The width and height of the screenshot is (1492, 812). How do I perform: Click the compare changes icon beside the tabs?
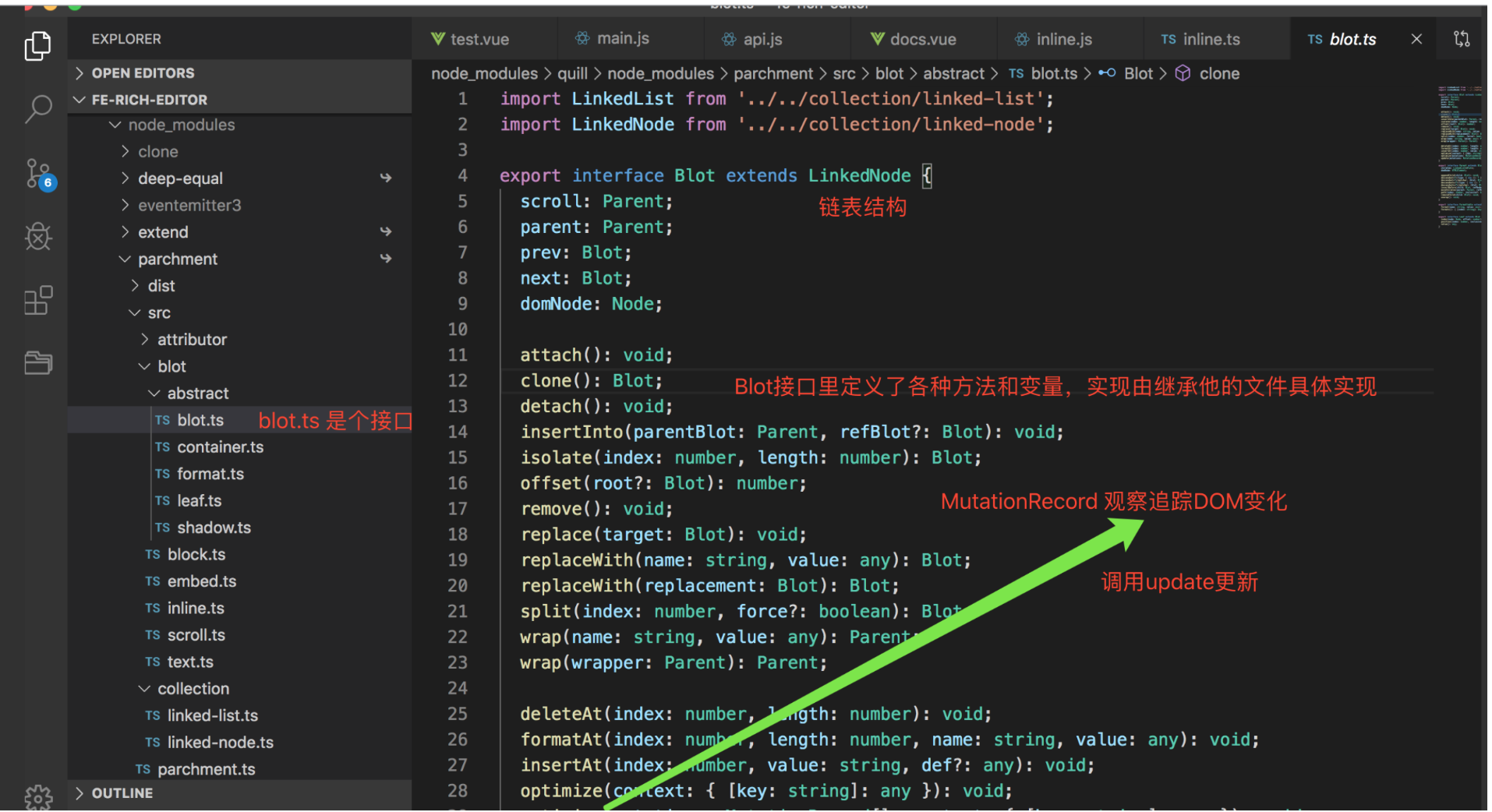pyautogui.click(x=1462, y=39)
